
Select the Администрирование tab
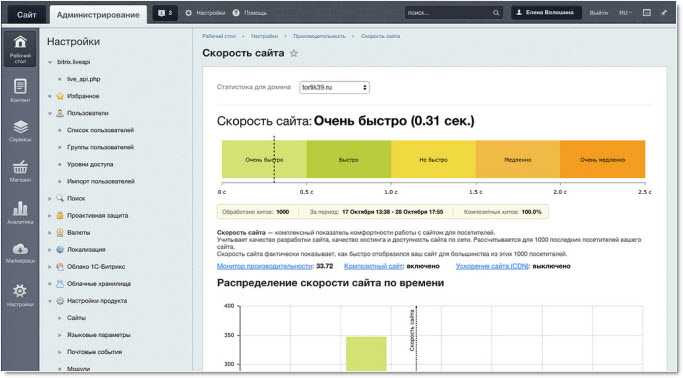[x=98, y=14]
